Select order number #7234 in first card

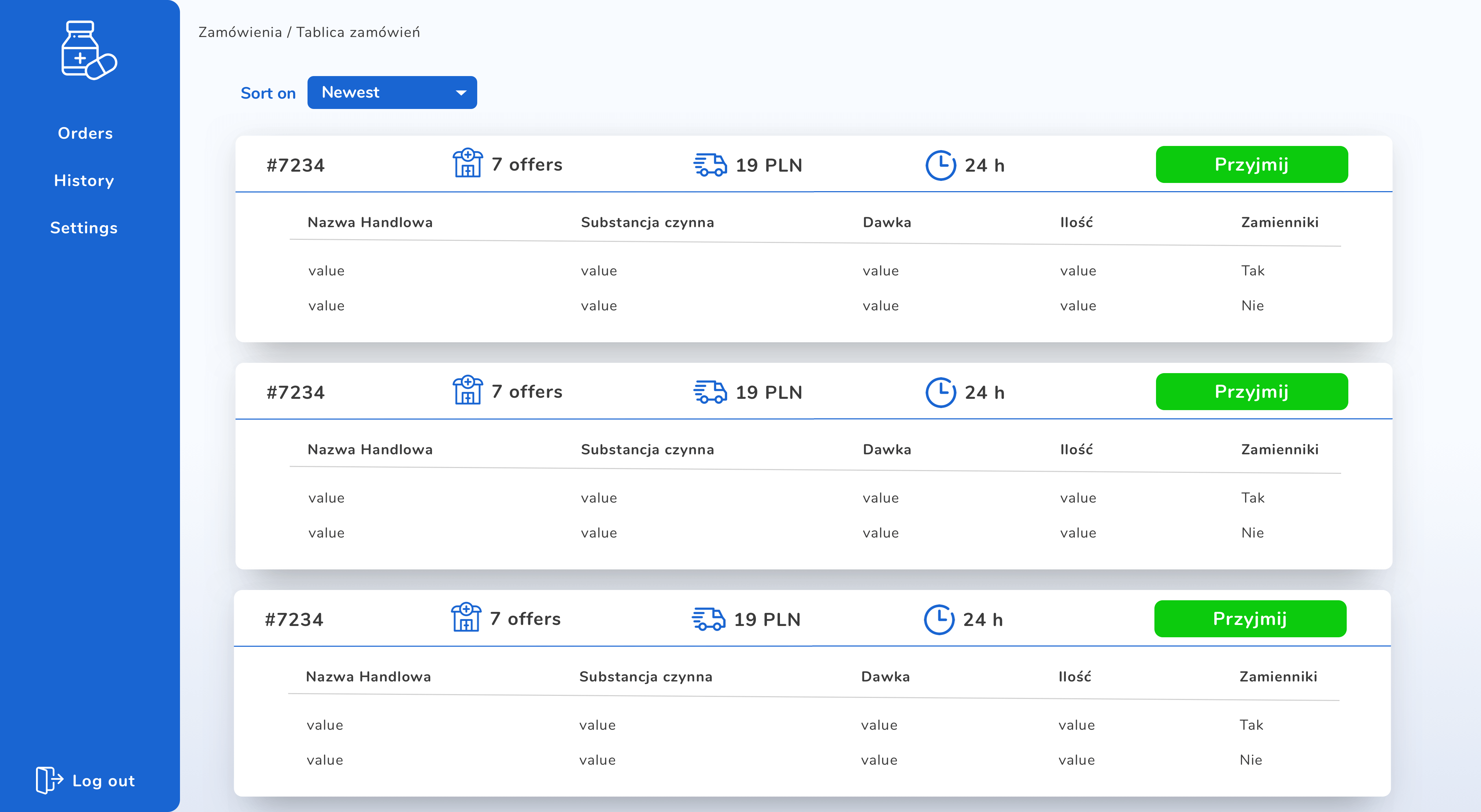(x=296, y=165)
